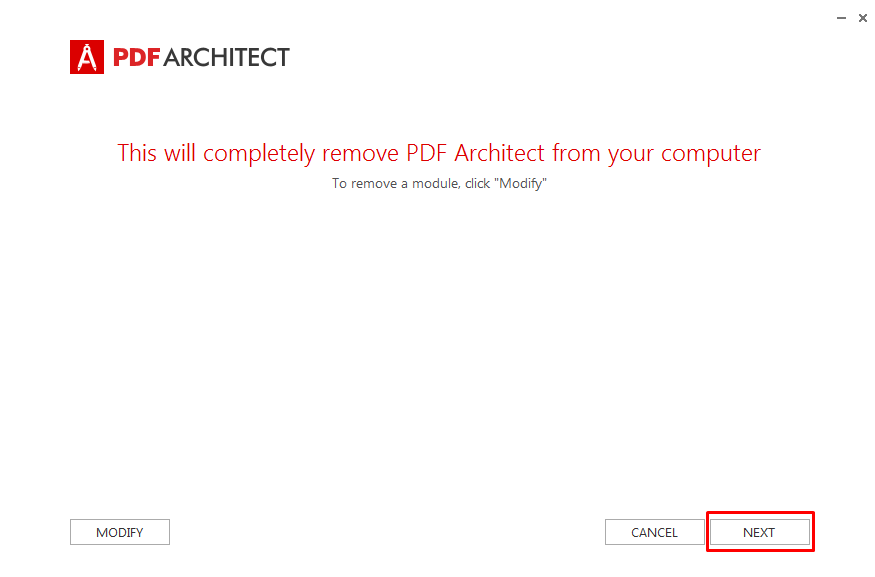
Task: Click the quoted "Modify" word in the subtitle
Action: (x=521, y=184)
